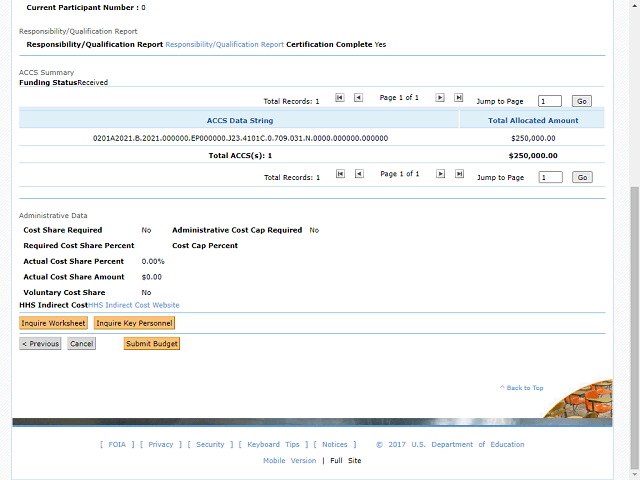The height and width of the screenshot is (480, 640).
Task: Go to next page in upper pagination
Action: (440, 98)
